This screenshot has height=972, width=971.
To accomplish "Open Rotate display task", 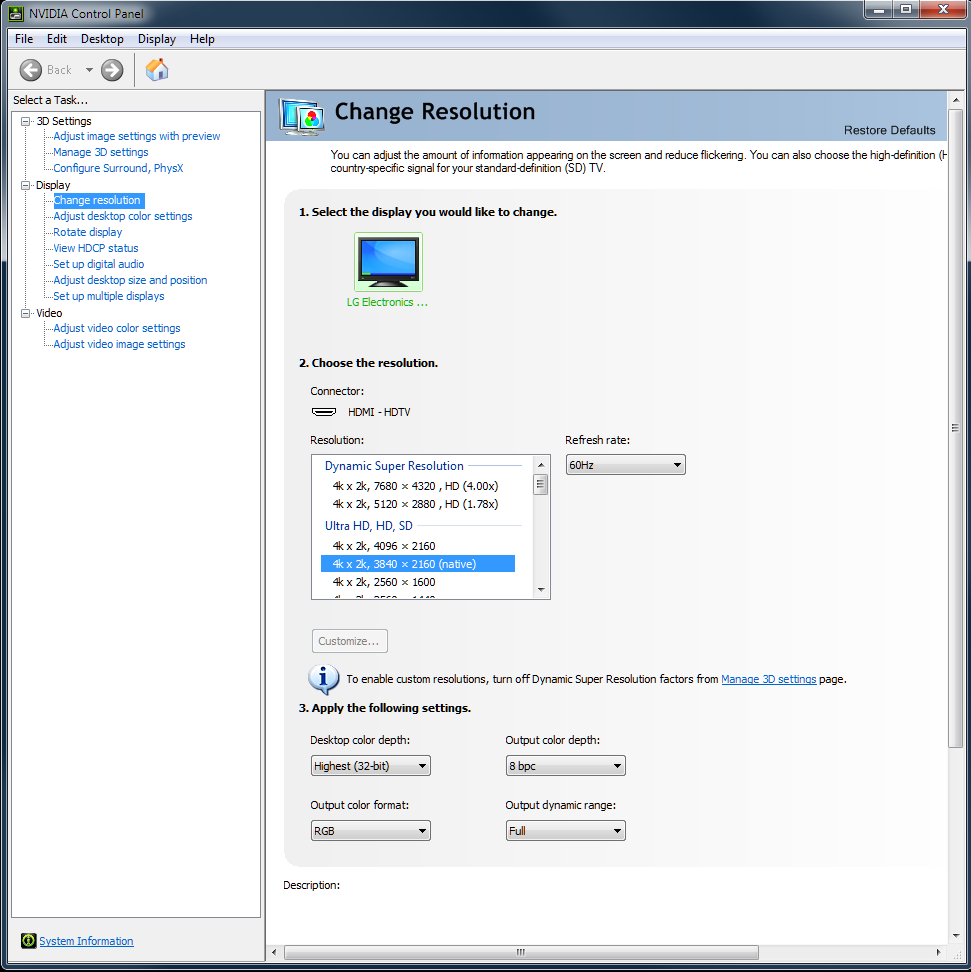I will tap(87, 232).
